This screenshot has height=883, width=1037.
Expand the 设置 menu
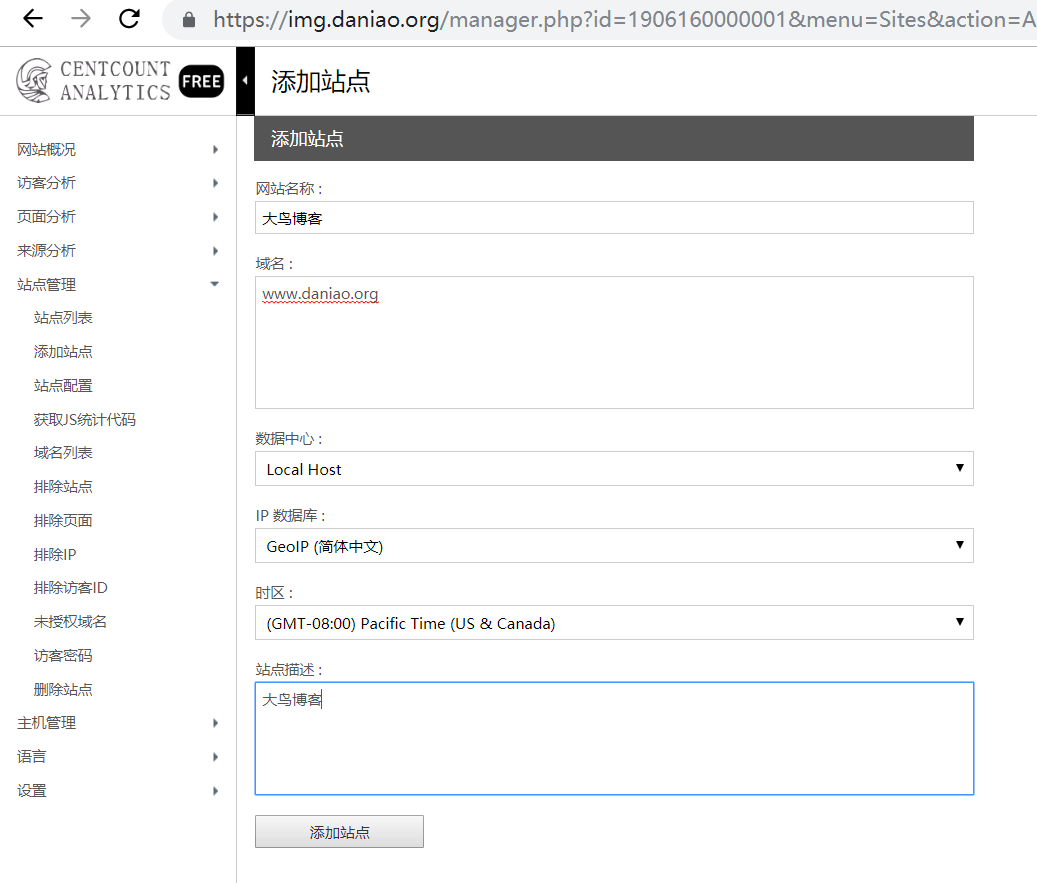118,790
